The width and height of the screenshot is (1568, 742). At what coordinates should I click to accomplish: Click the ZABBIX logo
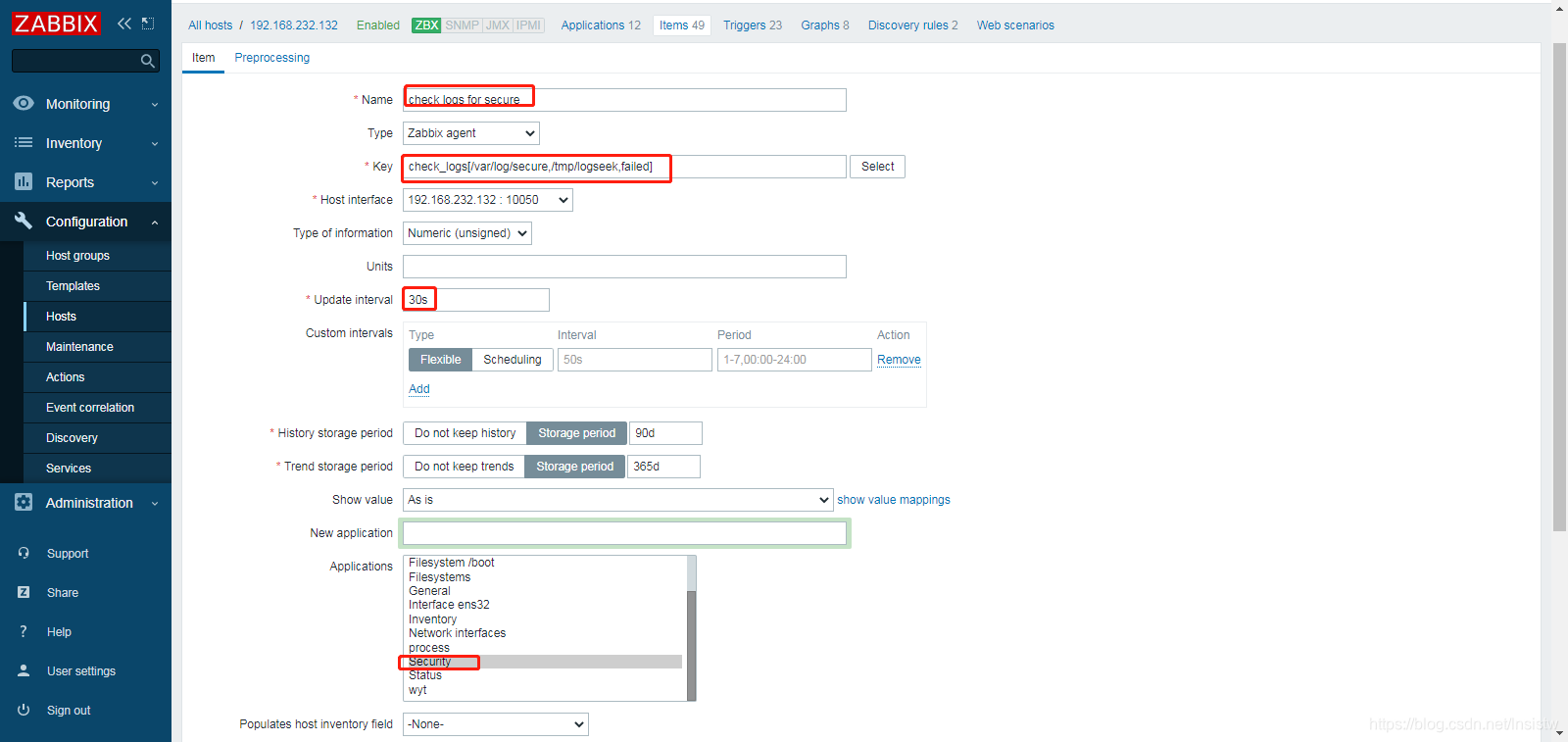[x=56, y=24]
